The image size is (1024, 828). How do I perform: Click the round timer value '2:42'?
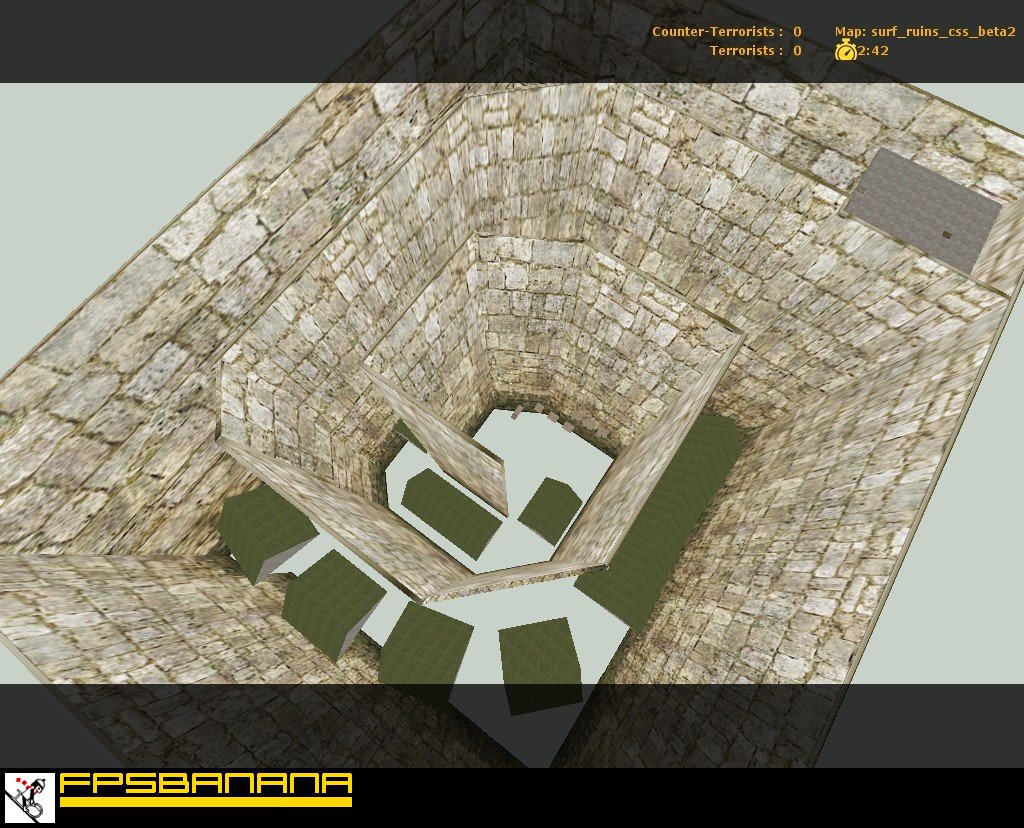tap(873, 50)
